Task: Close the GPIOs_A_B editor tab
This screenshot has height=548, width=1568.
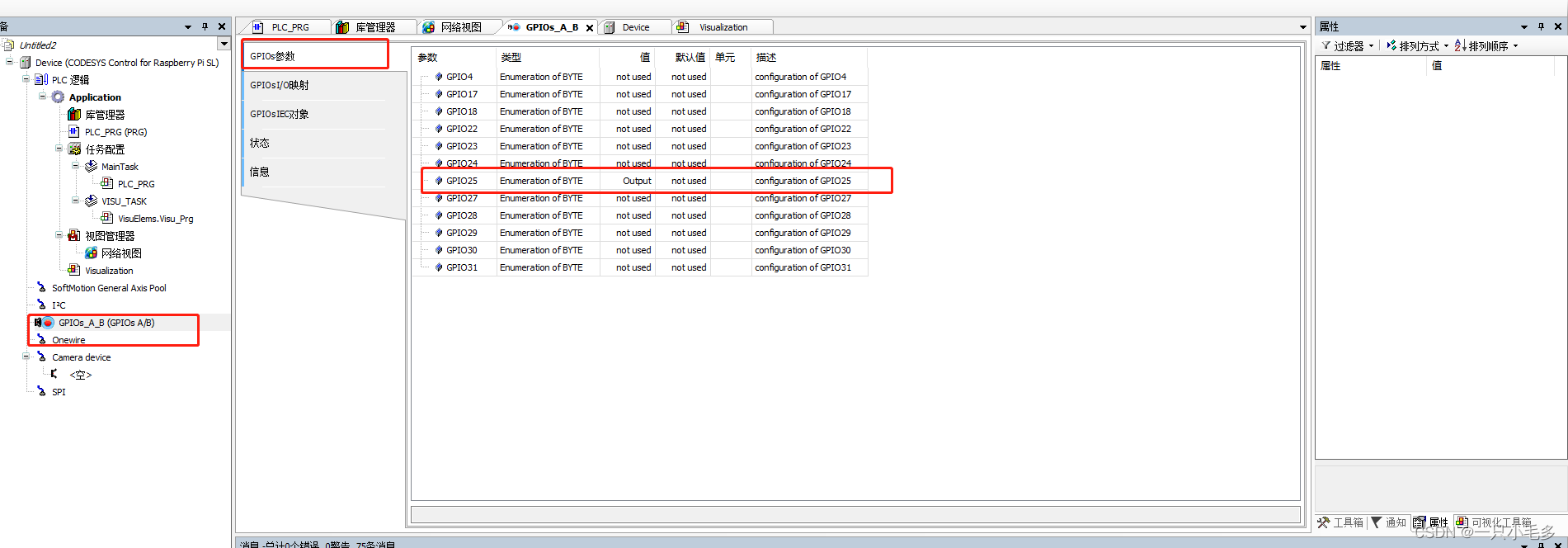Action: click(x=590, y=27)
